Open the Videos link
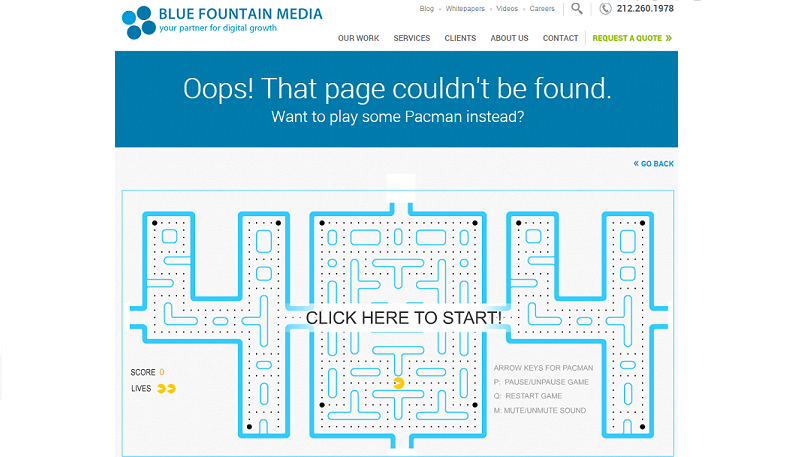This screenshot has width=800, height=457. (507, 9)
